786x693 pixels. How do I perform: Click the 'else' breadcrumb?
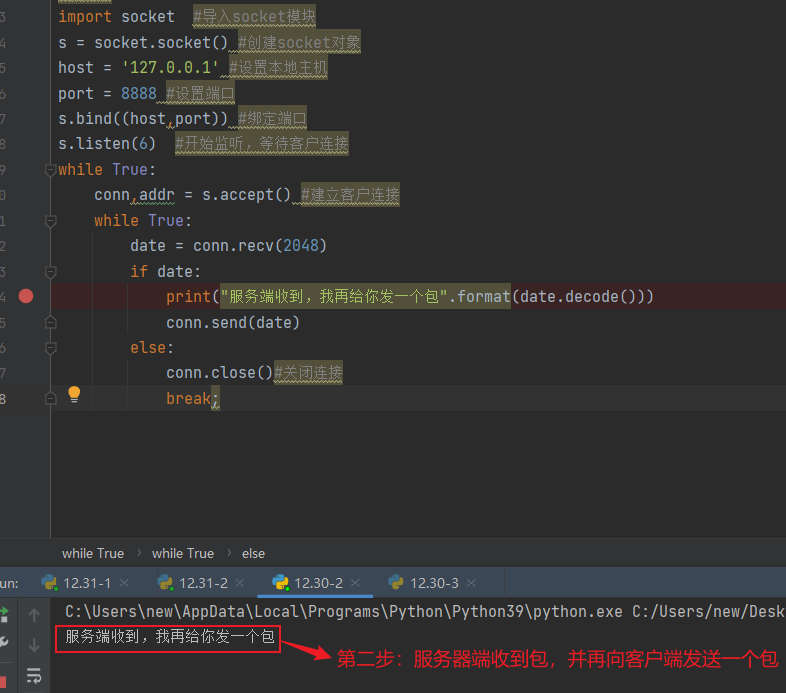tap(253, 554)
